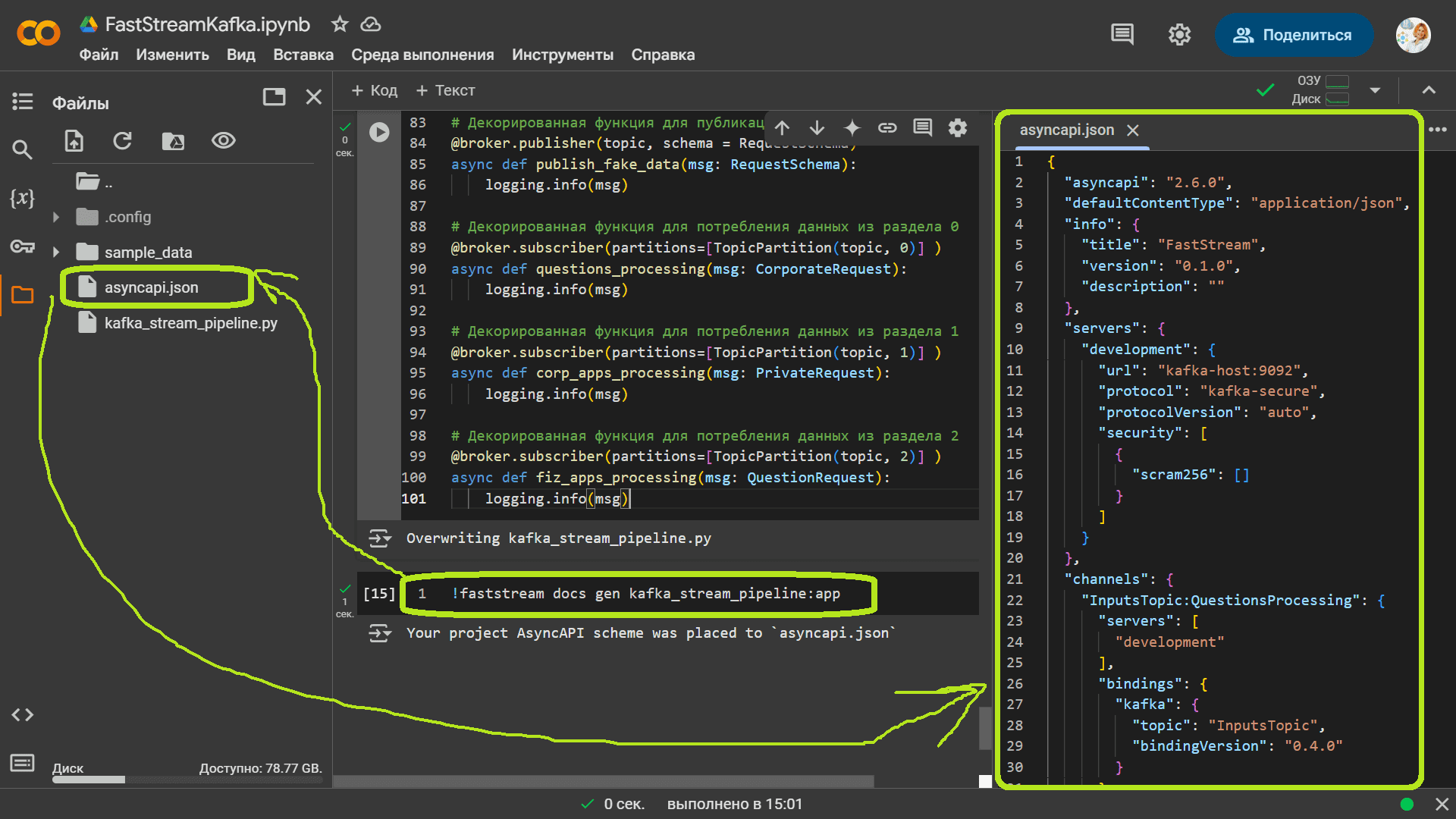This screenshot has width=1456, height=819.
Task: Open table of contents sidebar
Action: pos(22,101)
